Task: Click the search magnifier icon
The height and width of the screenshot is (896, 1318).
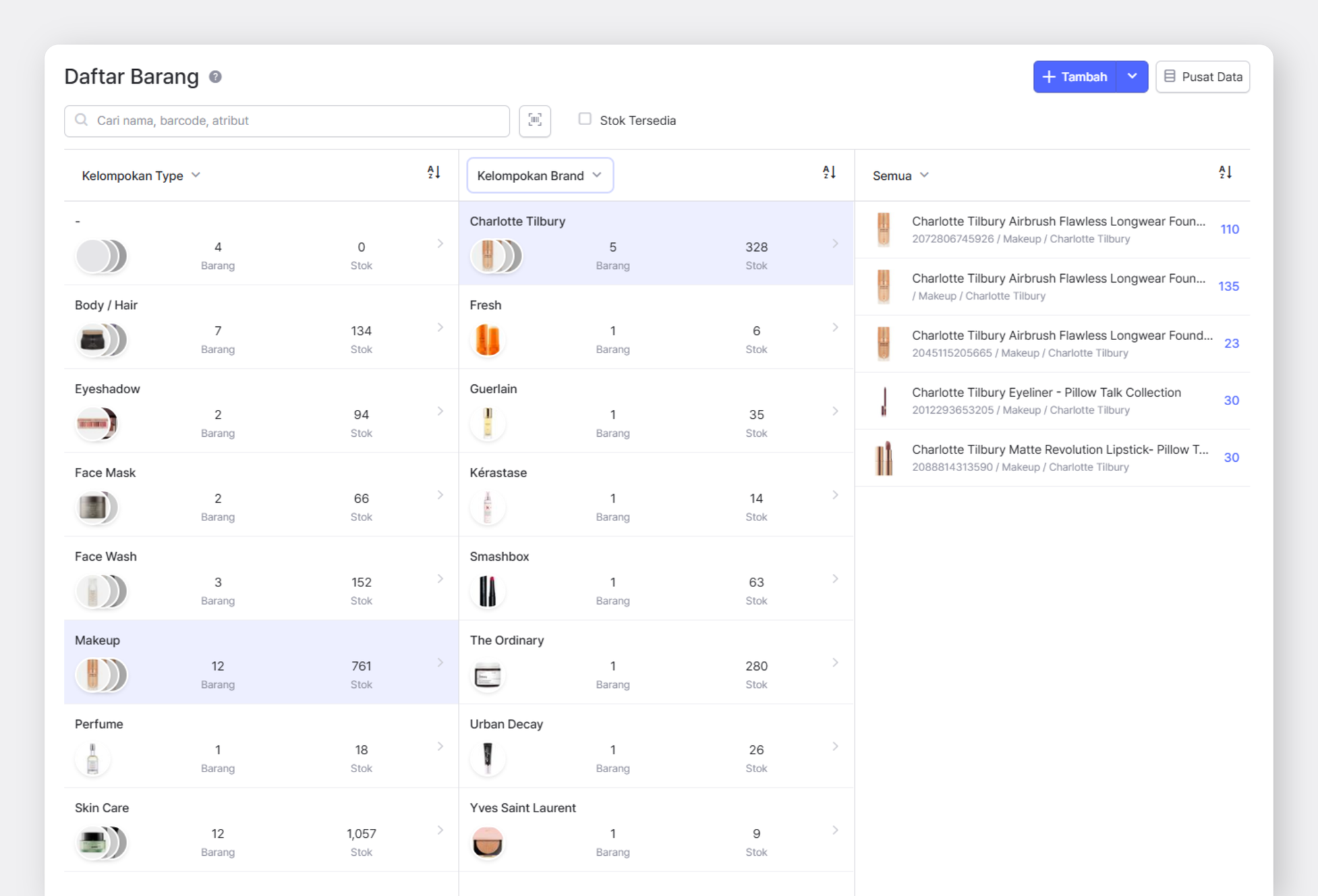Action: [81, 120]
